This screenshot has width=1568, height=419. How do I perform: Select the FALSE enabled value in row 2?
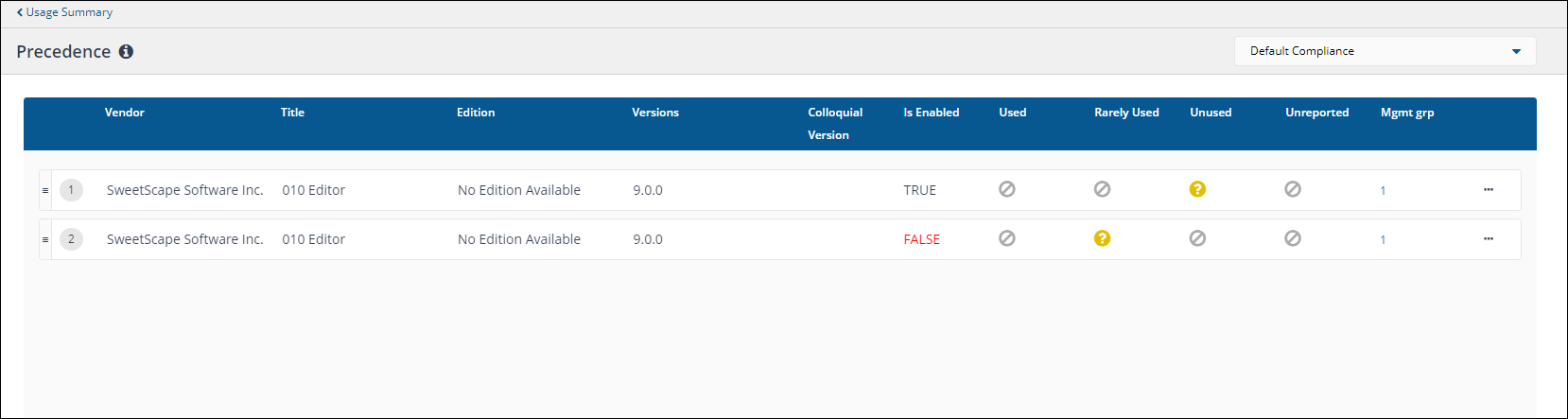921,239
